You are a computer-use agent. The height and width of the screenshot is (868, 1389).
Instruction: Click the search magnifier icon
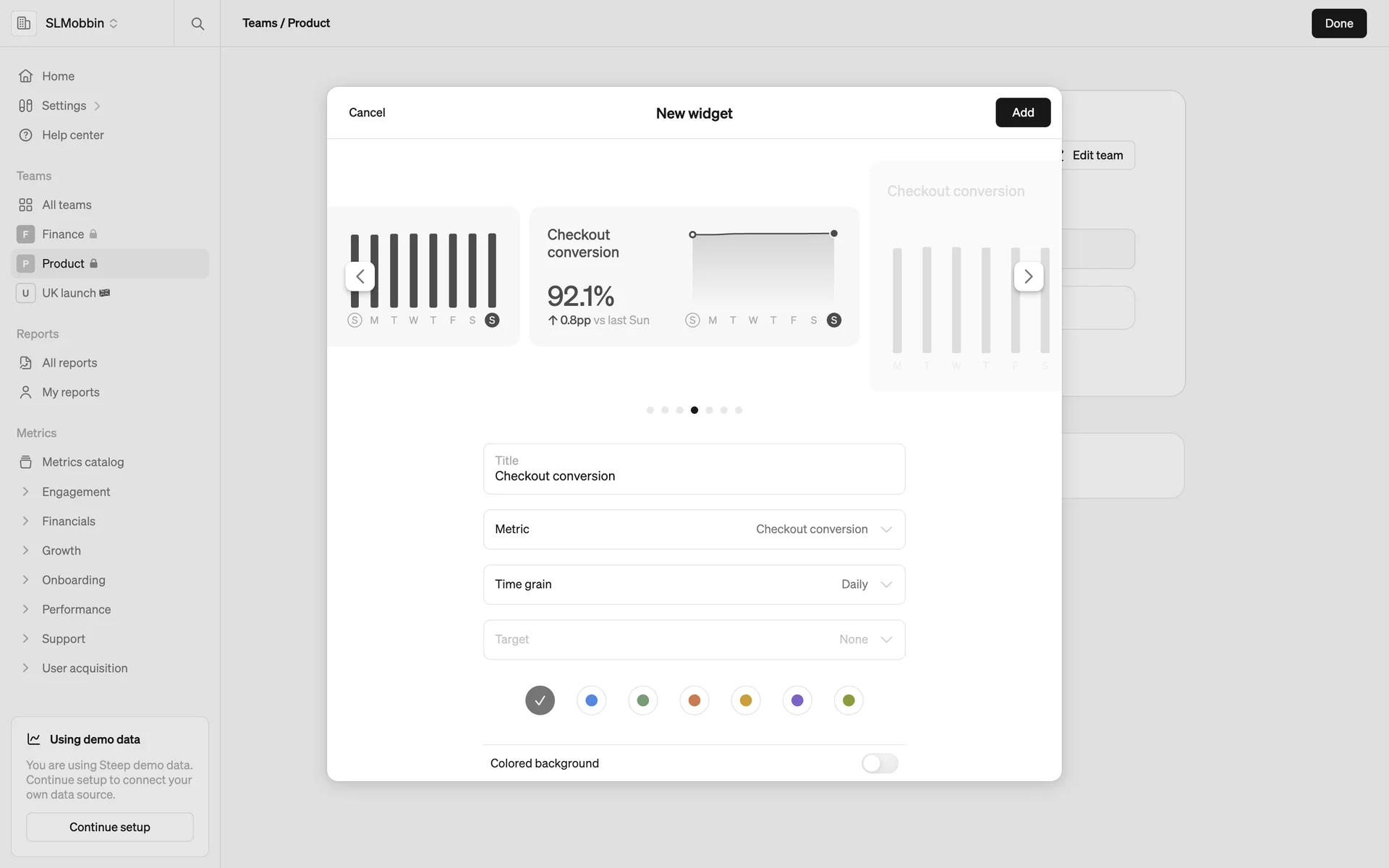[x=197, y=23]
